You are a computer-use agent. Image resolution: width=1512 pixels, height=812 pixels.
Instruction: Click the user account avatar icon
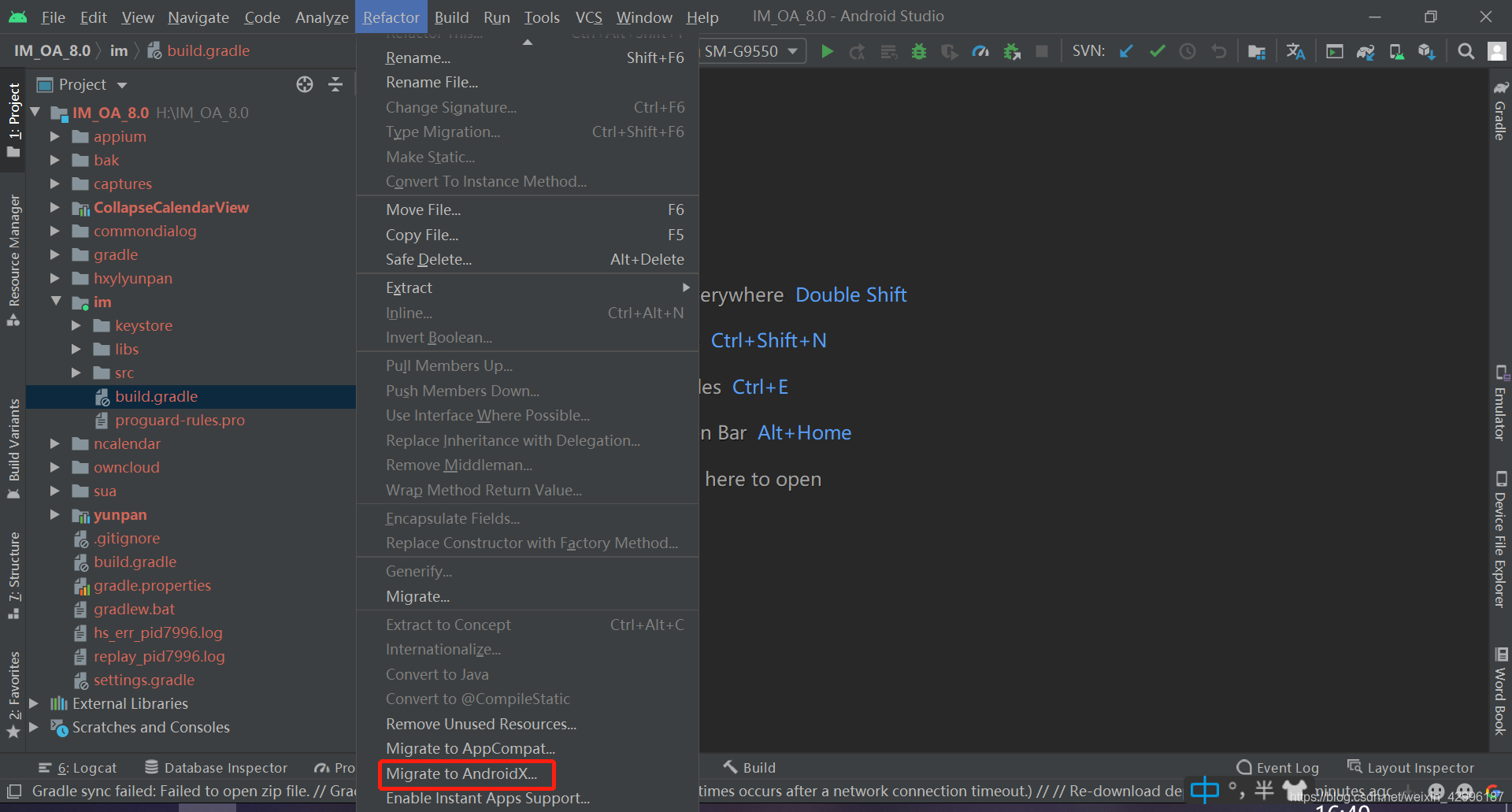[1496, 51]
